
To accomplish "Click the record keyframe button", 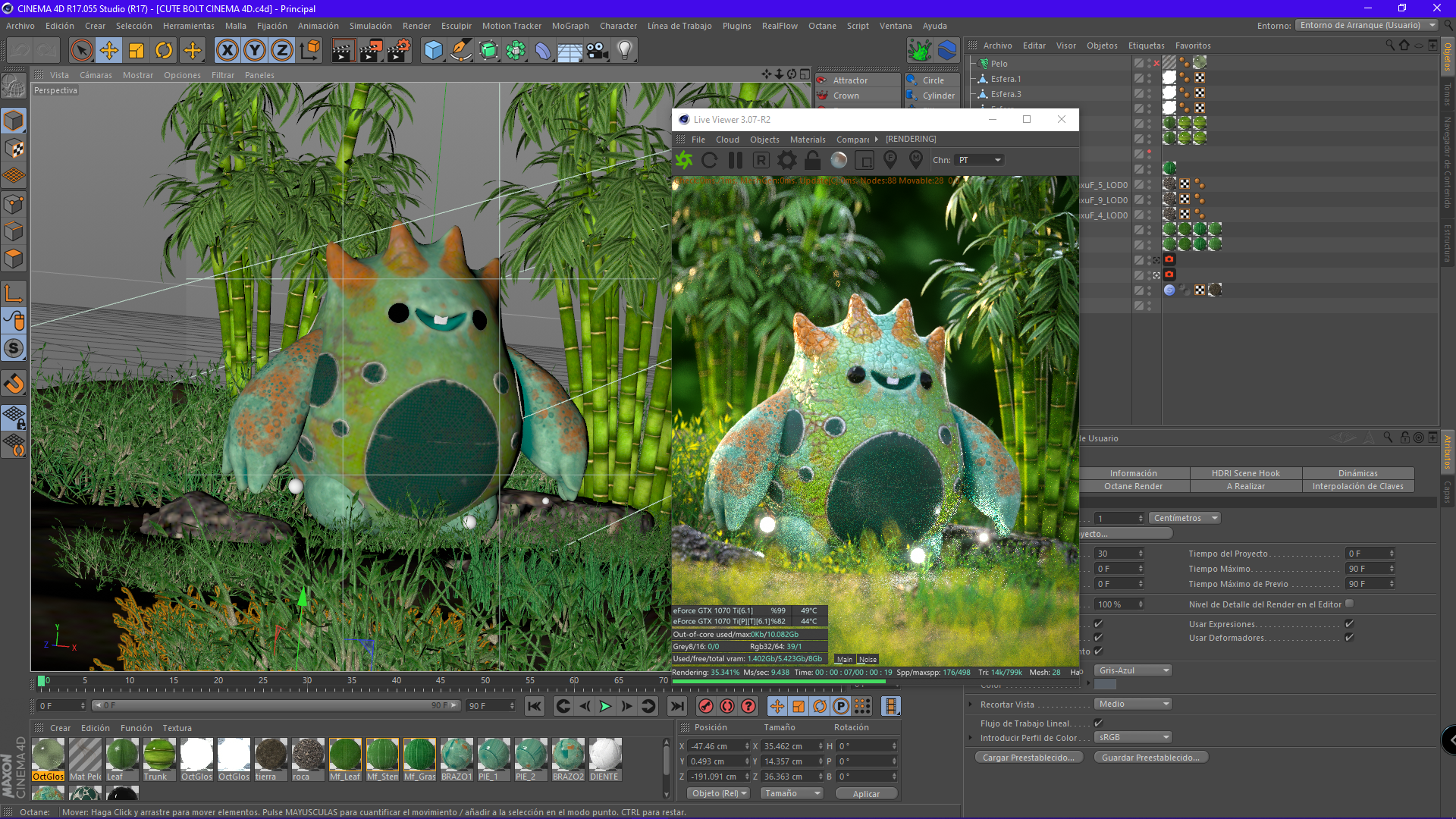I will 706,706.
